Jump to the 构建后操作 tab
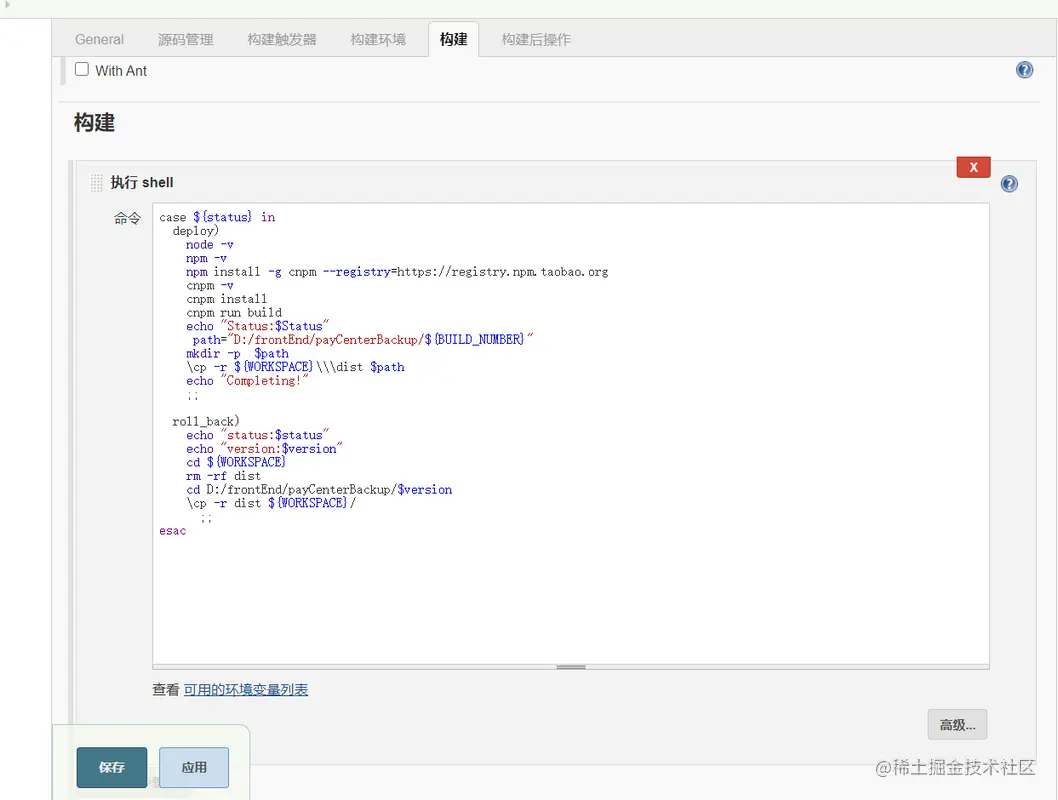 point(536,39)
